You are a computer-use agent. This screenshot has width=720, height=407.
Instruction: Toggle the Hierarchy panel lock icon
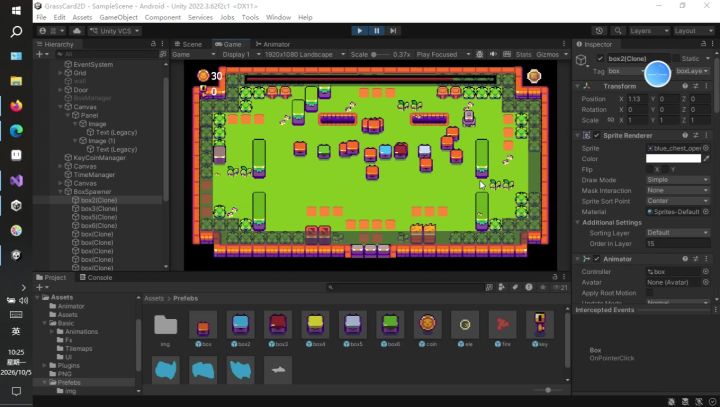[153, 44]
